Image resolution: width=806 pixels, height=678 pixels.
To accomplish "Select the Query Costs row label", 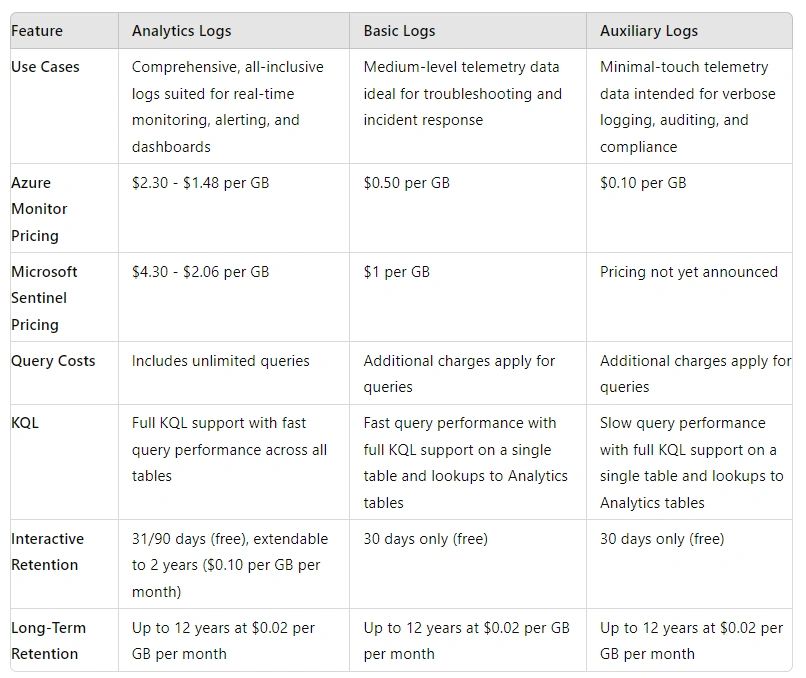I will coord(53,361).
